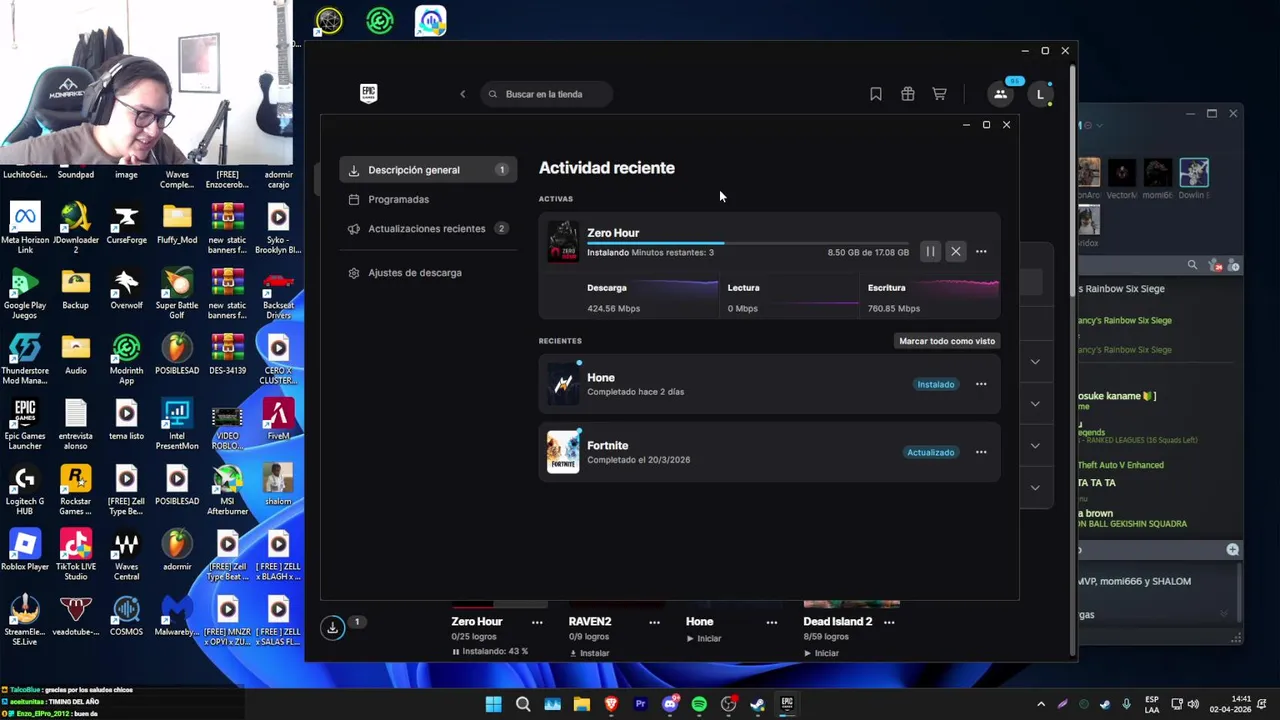This screenshot has width=1280, height=720.
Task: Click add-group plus icon in Steam friends
Action: (x=1232, y=550)
